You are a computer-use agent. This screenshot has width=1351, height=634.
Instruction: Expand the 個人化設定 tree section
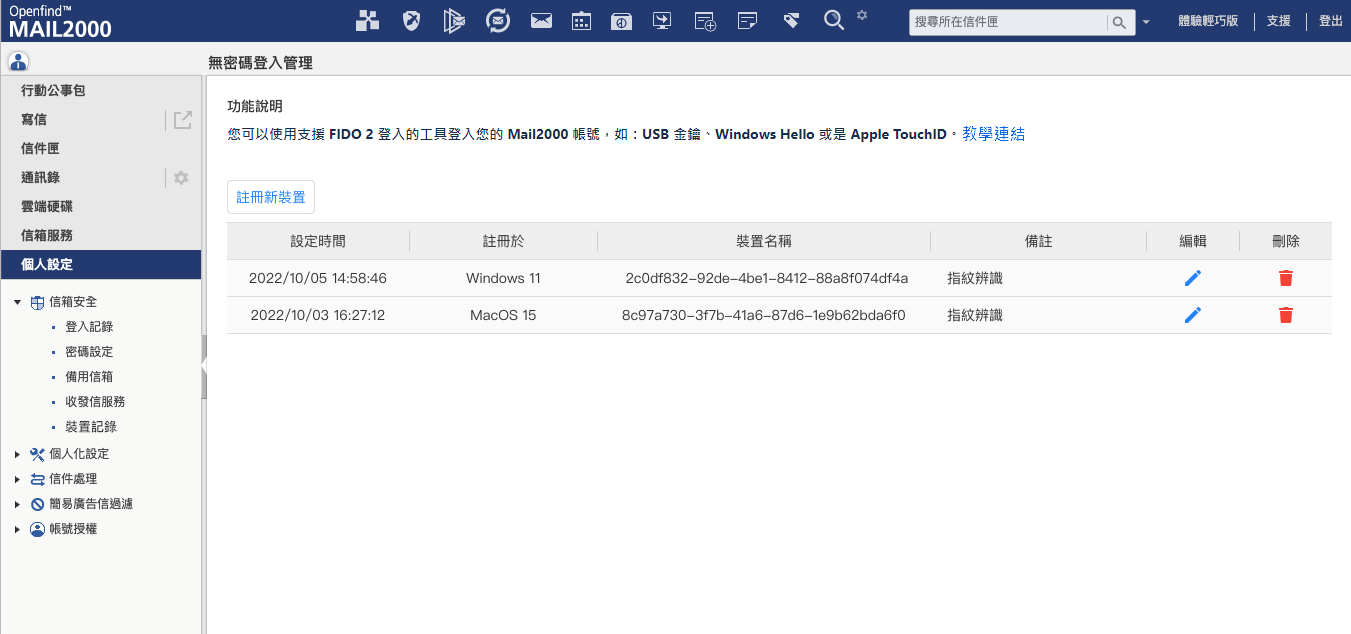pos(17,454)
